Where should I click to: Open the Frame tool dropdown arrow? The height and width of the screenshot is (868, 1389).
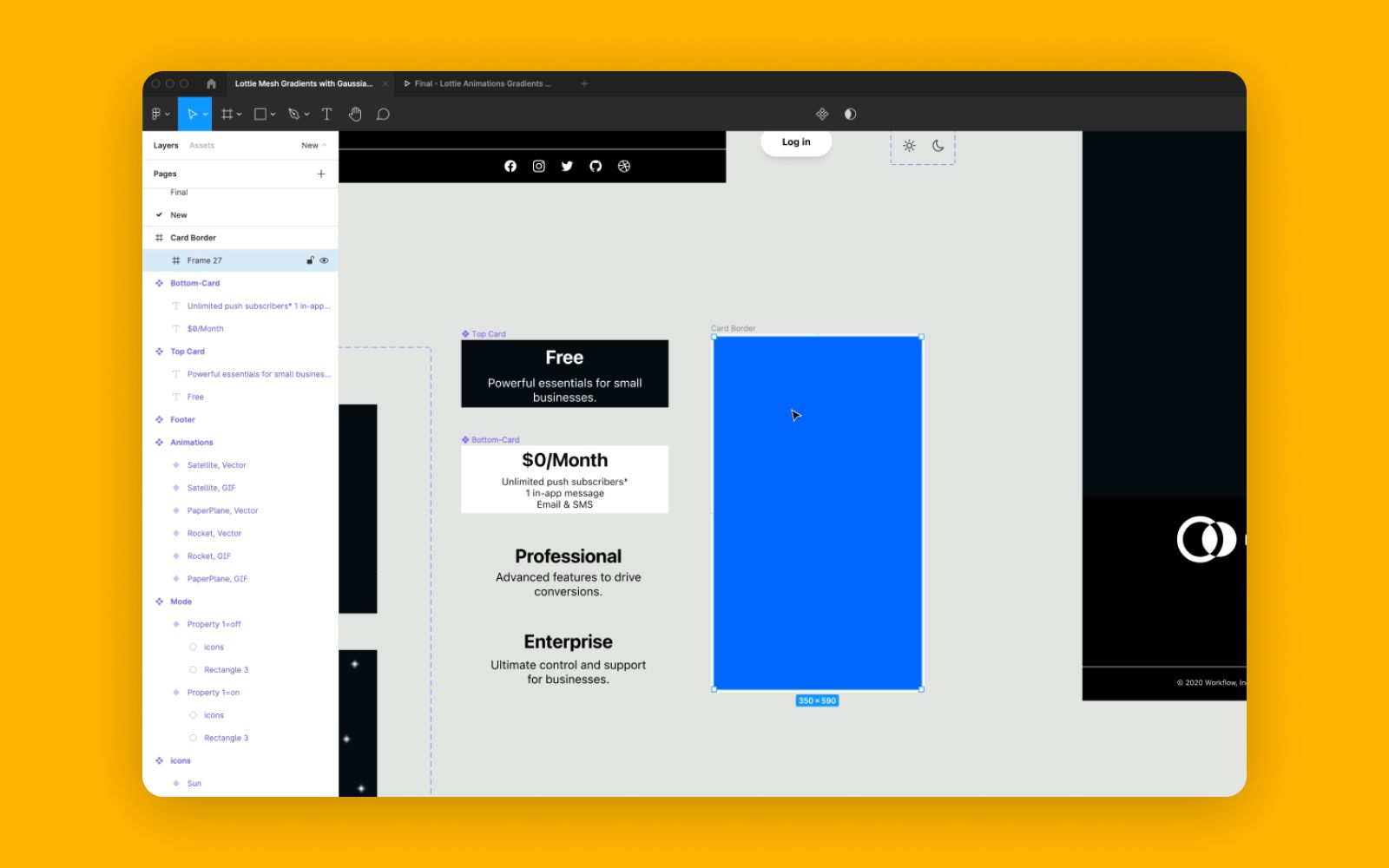click(x=239, y=115)
